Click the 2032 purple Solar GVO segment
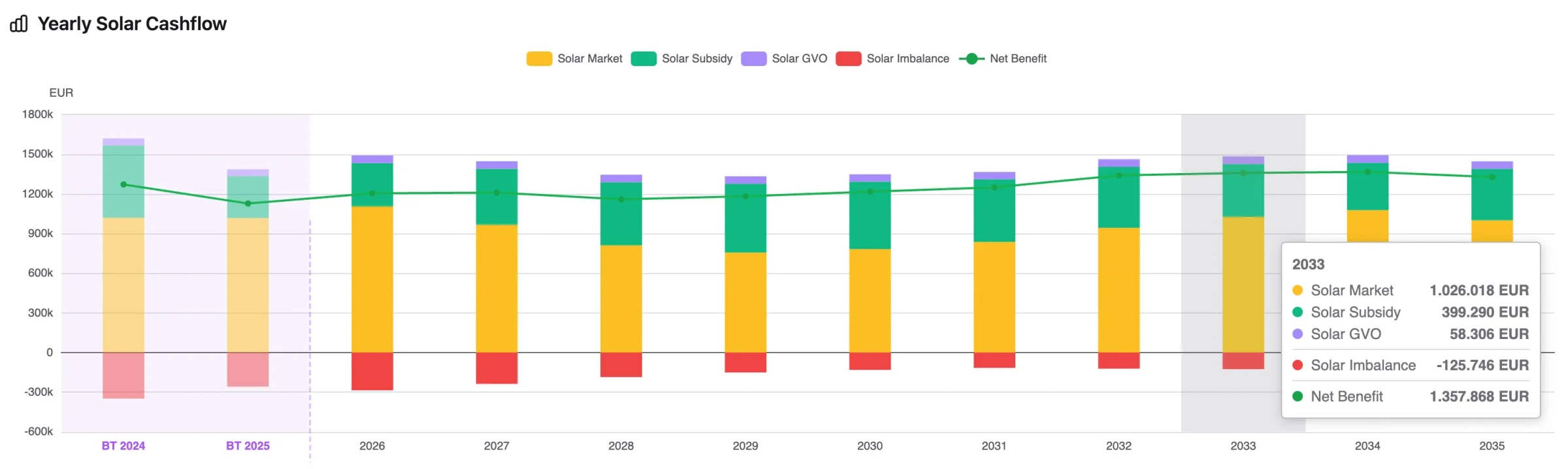Image resolution: width=1568 pixels, height=469 pixels. click(1119, 163)
